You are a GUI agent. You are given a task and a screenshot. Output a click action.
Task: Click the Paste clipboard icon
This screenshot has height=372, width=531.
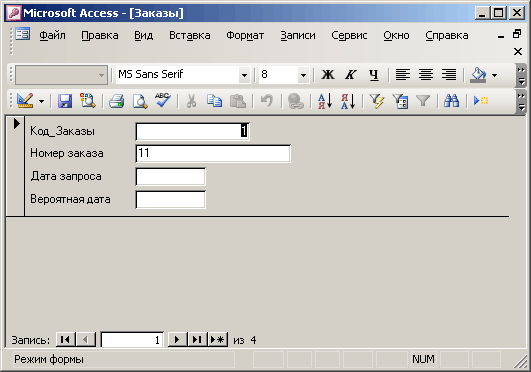click(x=238, y=101)
